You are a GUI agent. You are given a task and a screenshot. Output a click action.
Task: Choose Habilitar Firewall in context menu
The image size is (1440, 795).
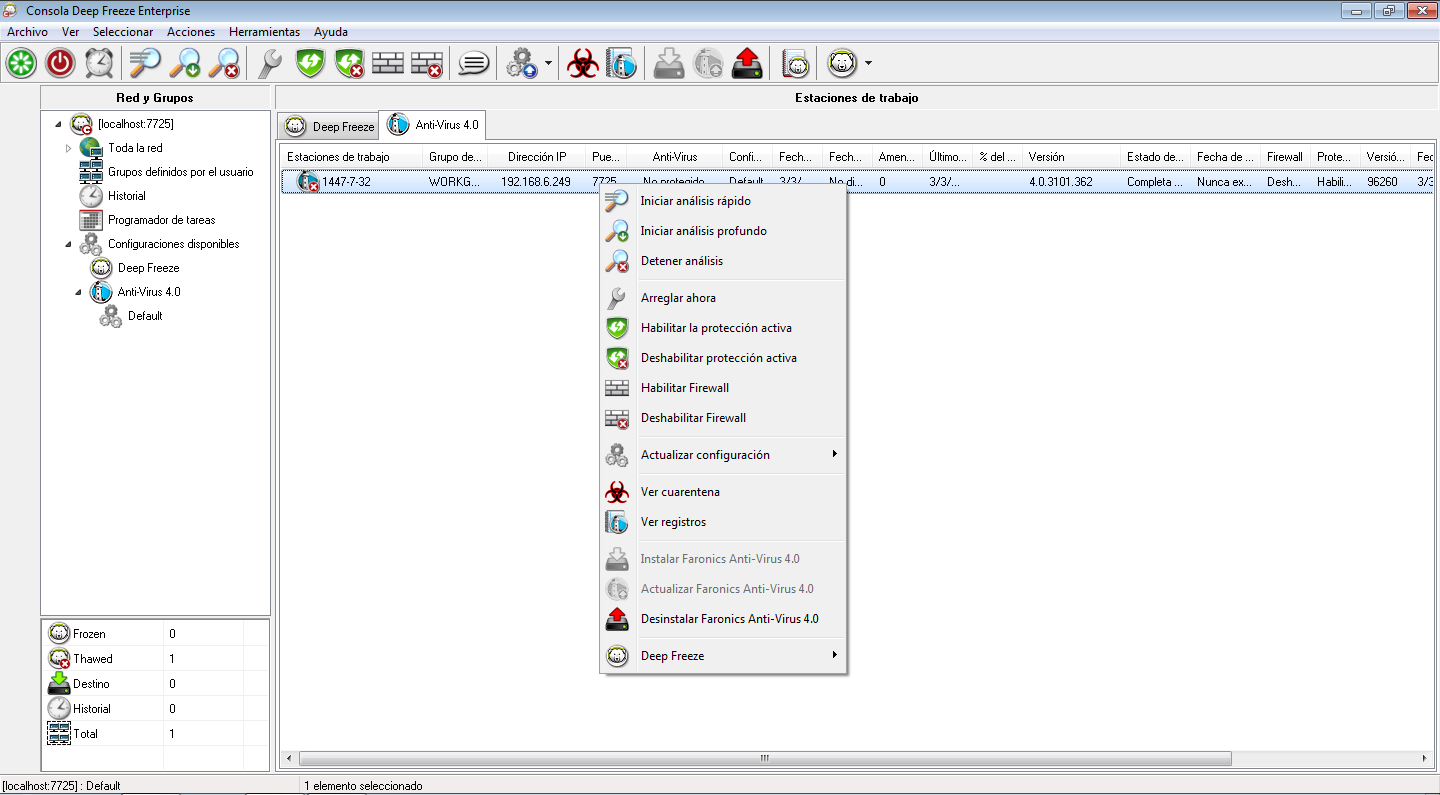pos(723,388)
